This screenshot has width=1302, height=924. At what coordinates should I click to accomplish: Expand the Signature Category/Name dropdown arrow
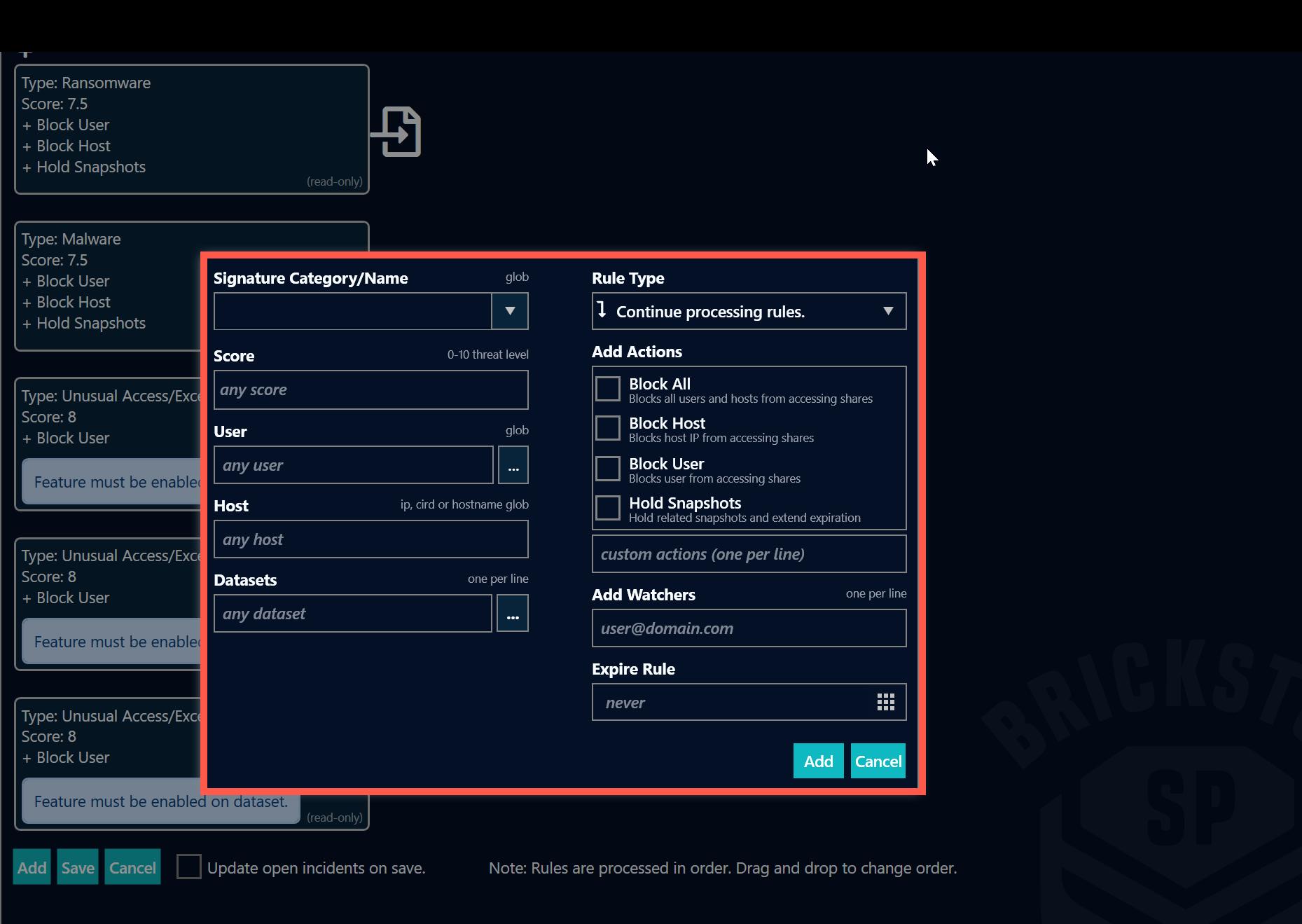pos(510,311)
